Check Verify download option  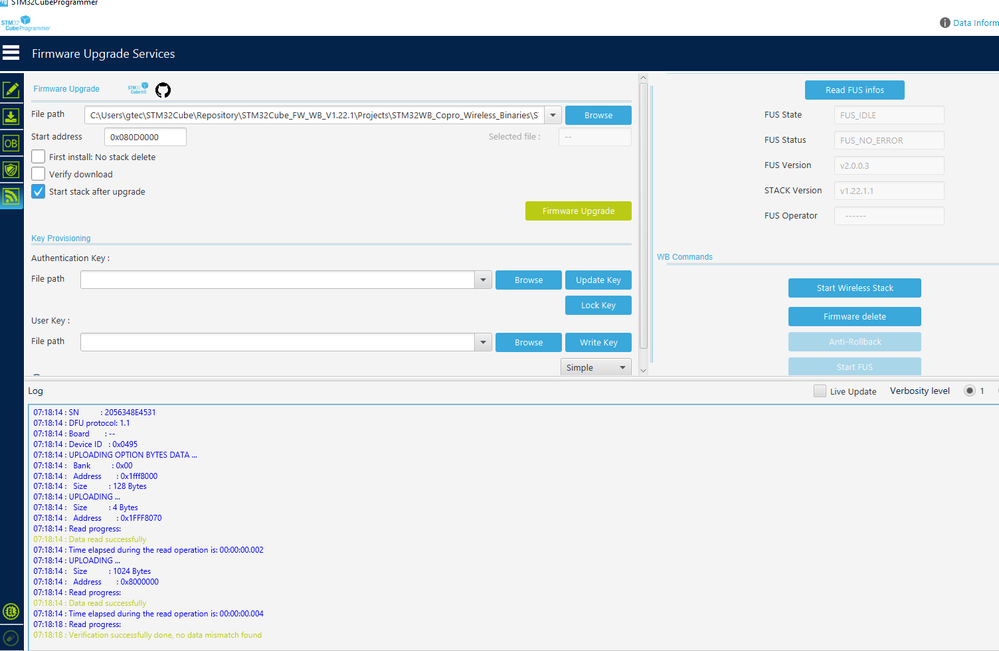tap(38, 174)
